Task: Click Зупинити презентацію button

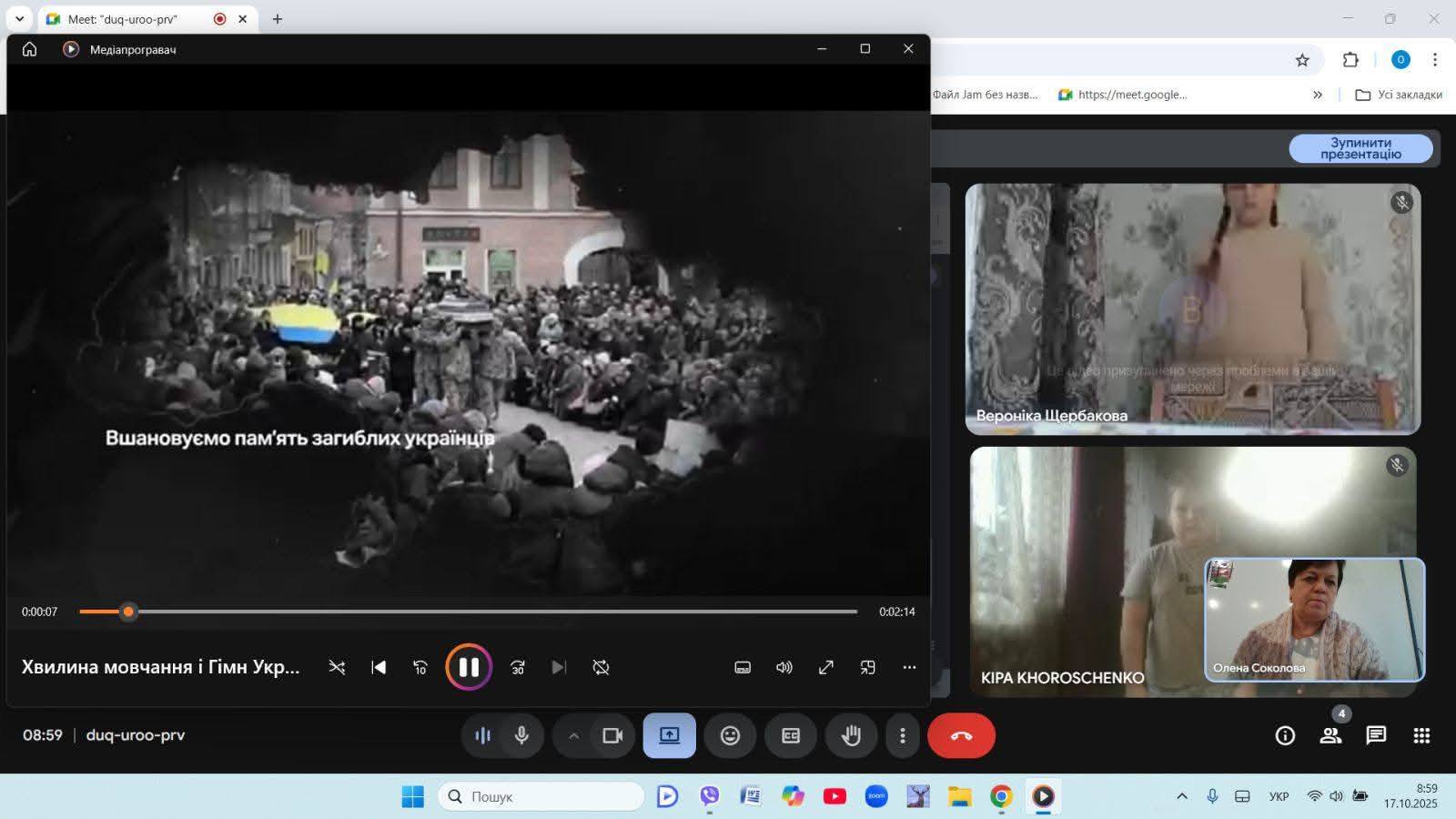Action: pos(1360,148)
